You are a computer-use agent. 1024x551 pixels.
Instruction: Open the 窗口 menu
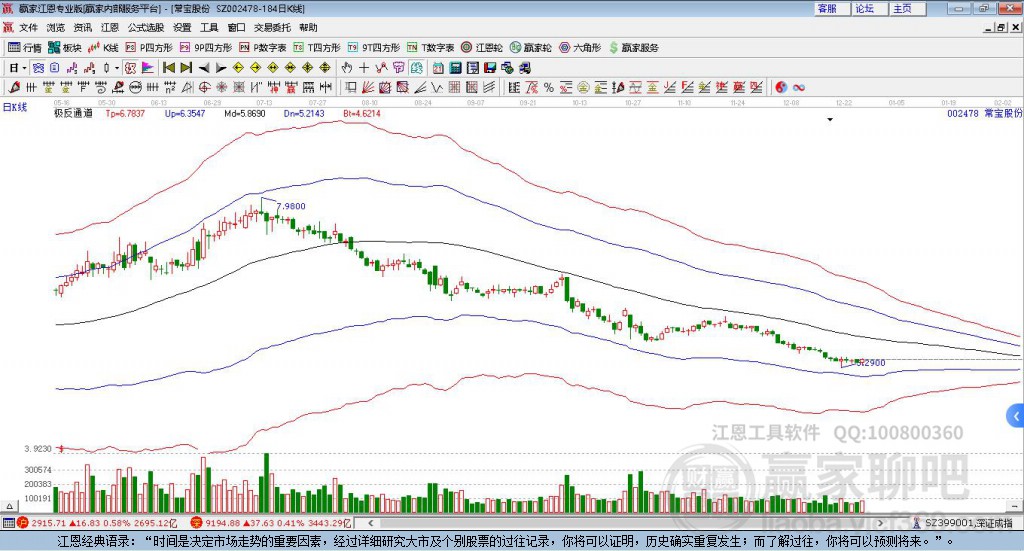click(236, 27)
